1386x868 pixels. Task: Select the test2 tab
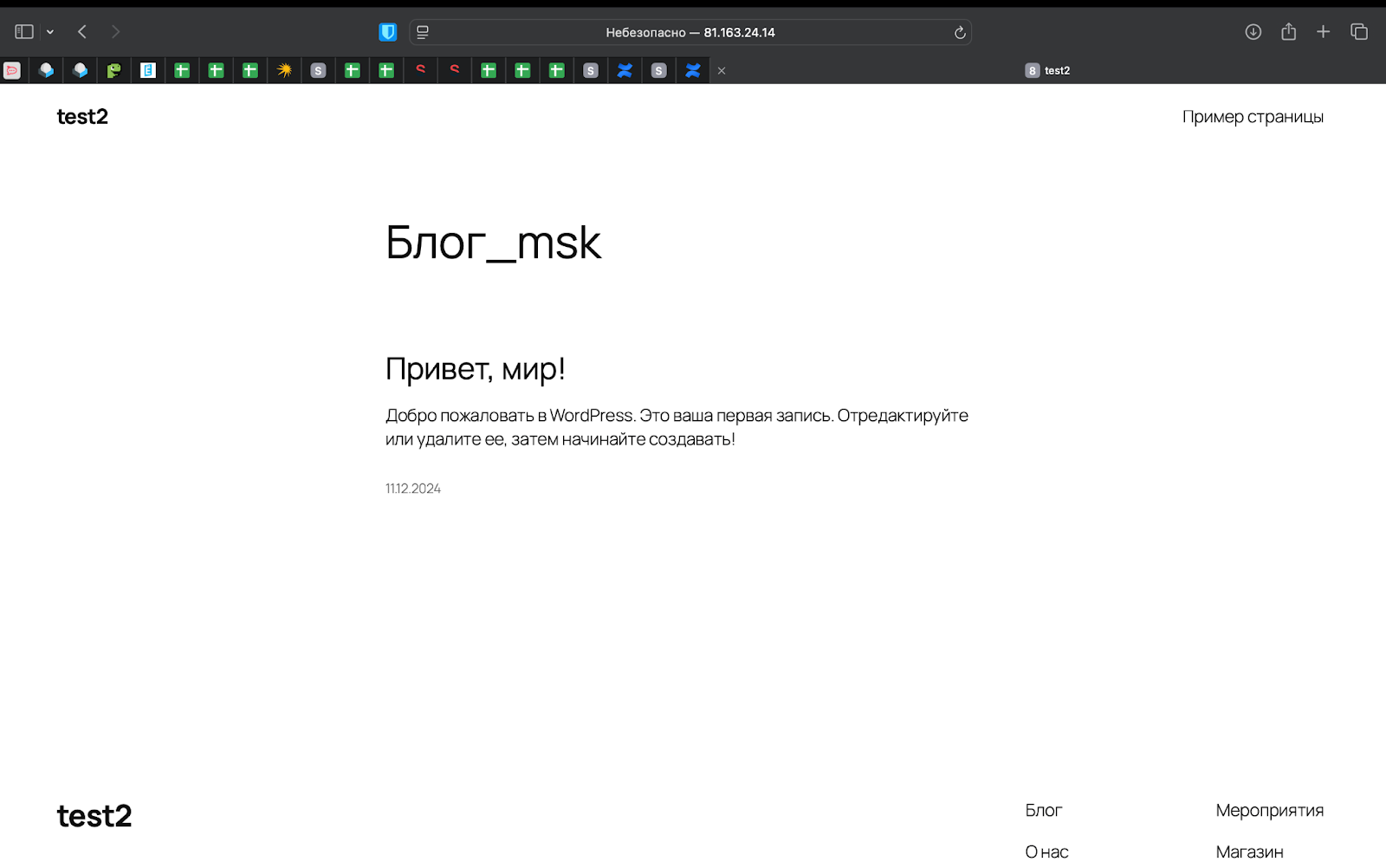click(1048, 70)
